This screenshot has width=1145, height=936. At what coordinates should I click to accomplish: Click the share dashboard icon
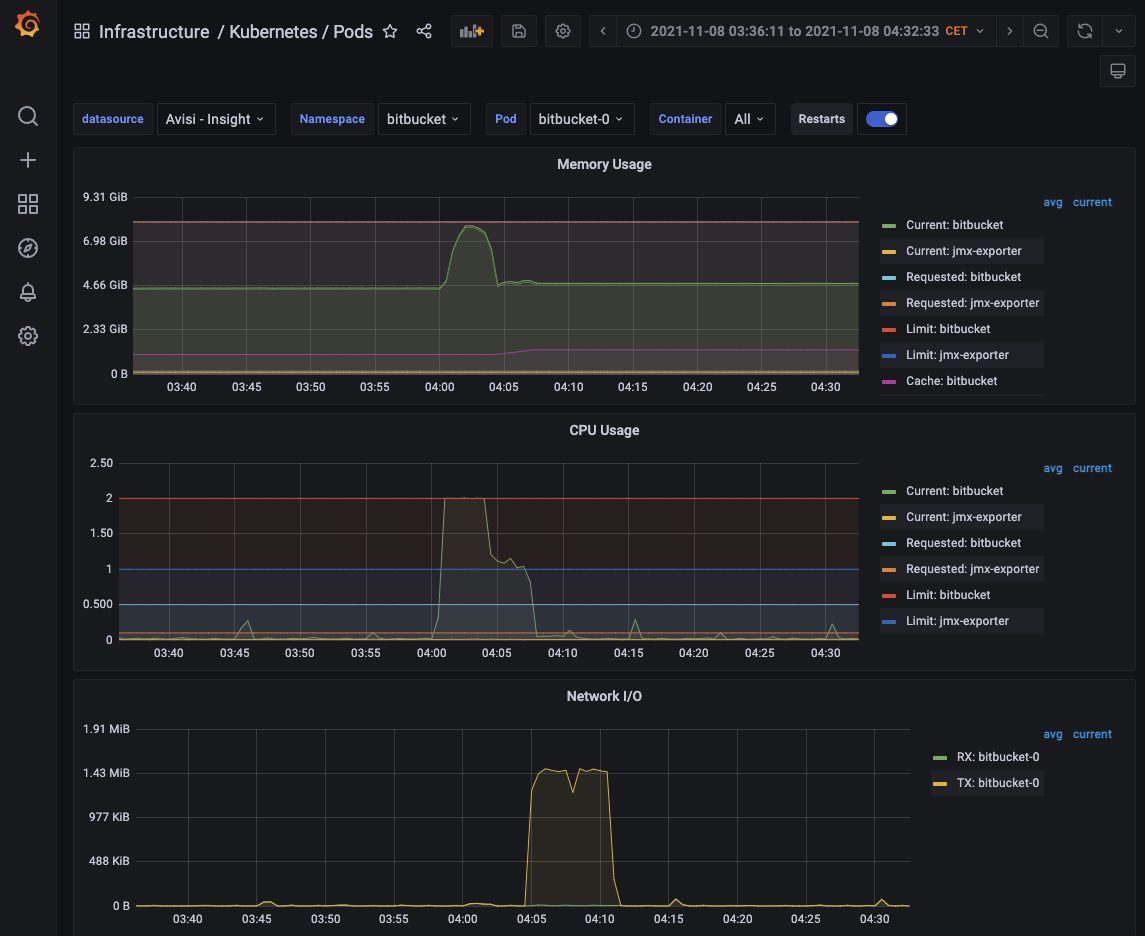click(x=424, y=31)
